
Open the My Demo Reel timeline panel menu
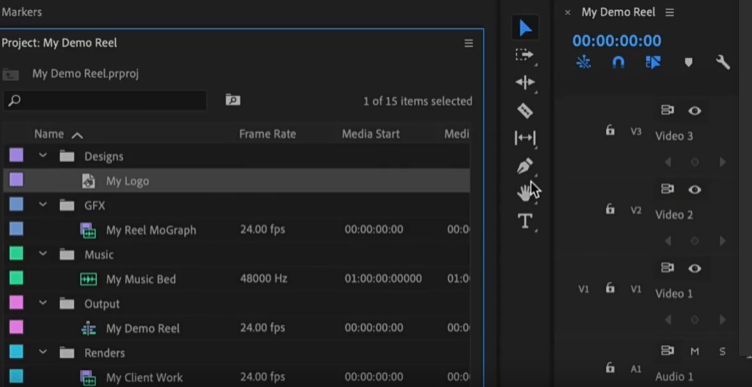pyautogui.click(x=670, y=12)
